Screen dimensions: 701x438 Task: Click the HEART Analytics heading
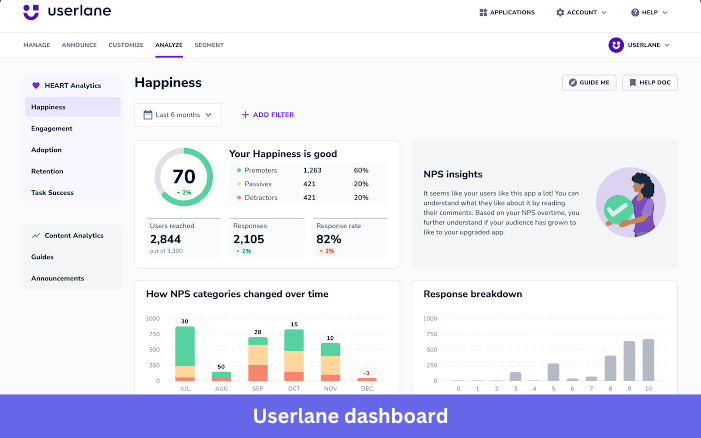[73, 85]
